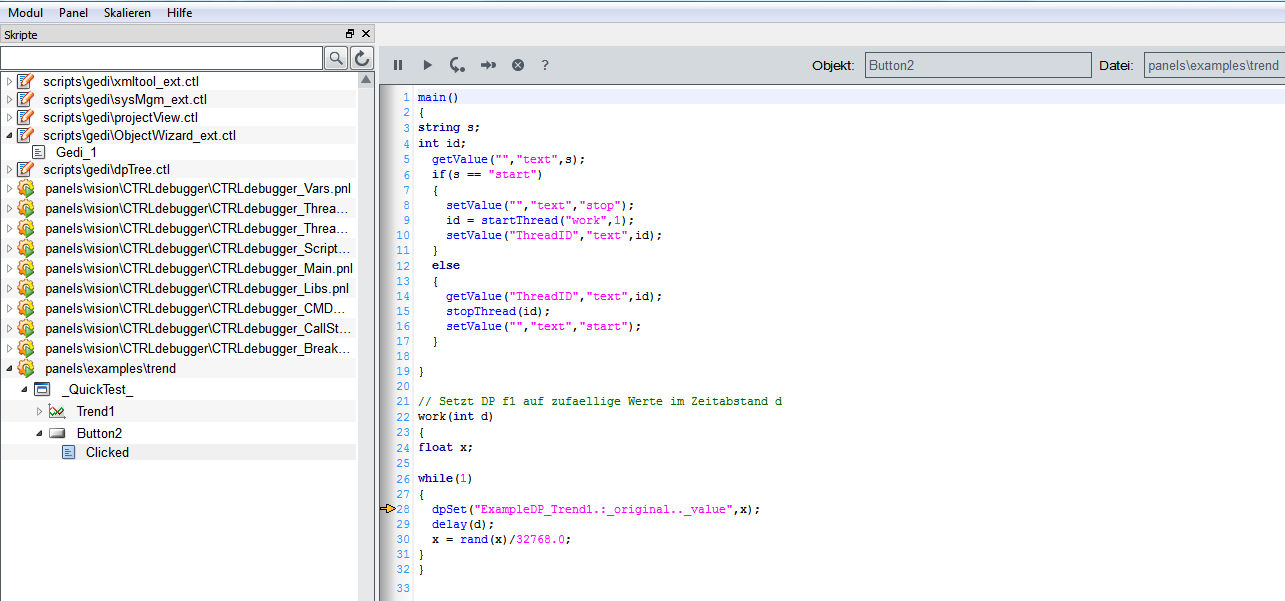
Task: Click the CTRLdebugger_Vars.pnl panel icon
Action: tap(27, 188)
